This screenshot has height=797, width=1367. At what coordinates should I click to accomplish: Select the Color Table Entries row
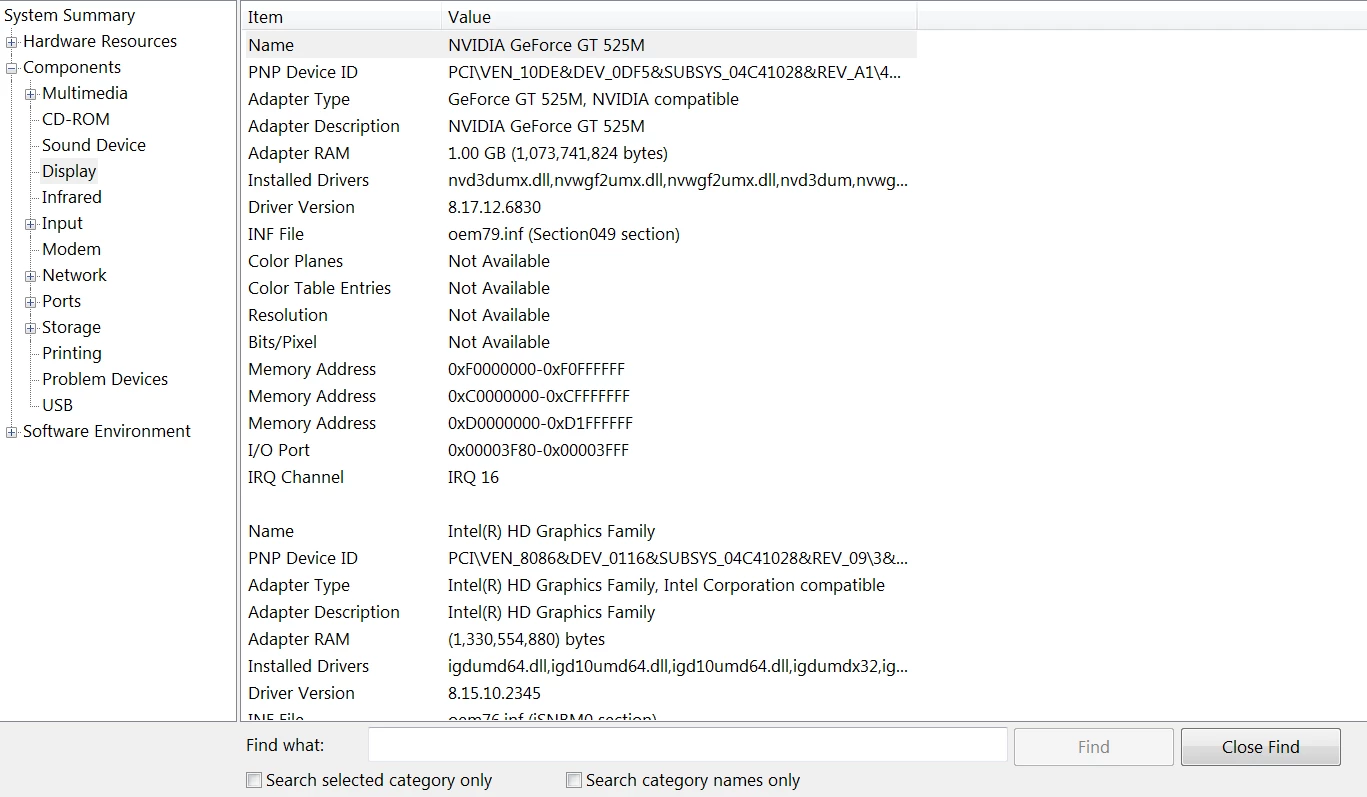point(580,288)
